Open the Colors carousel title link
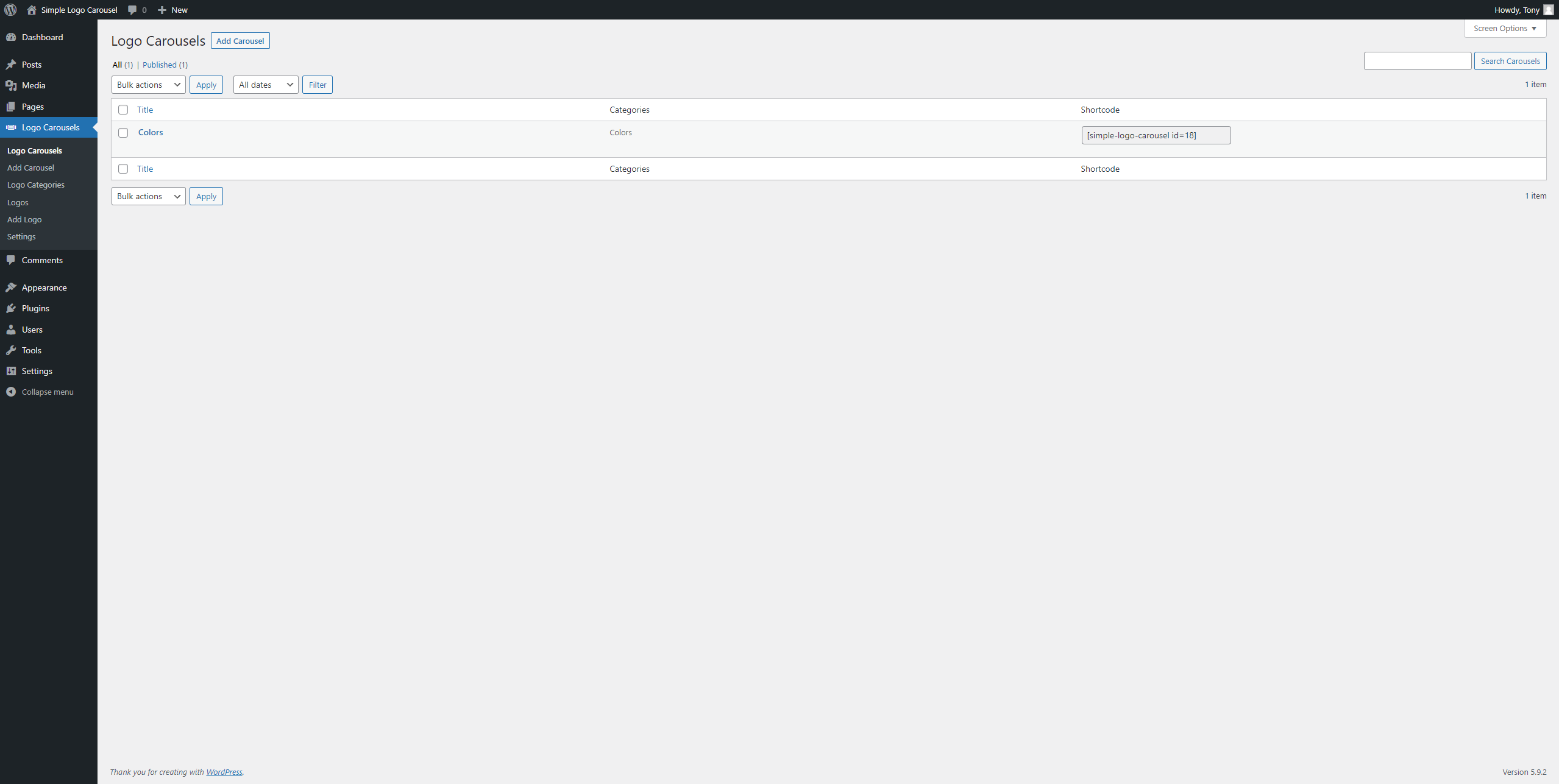 151,132
